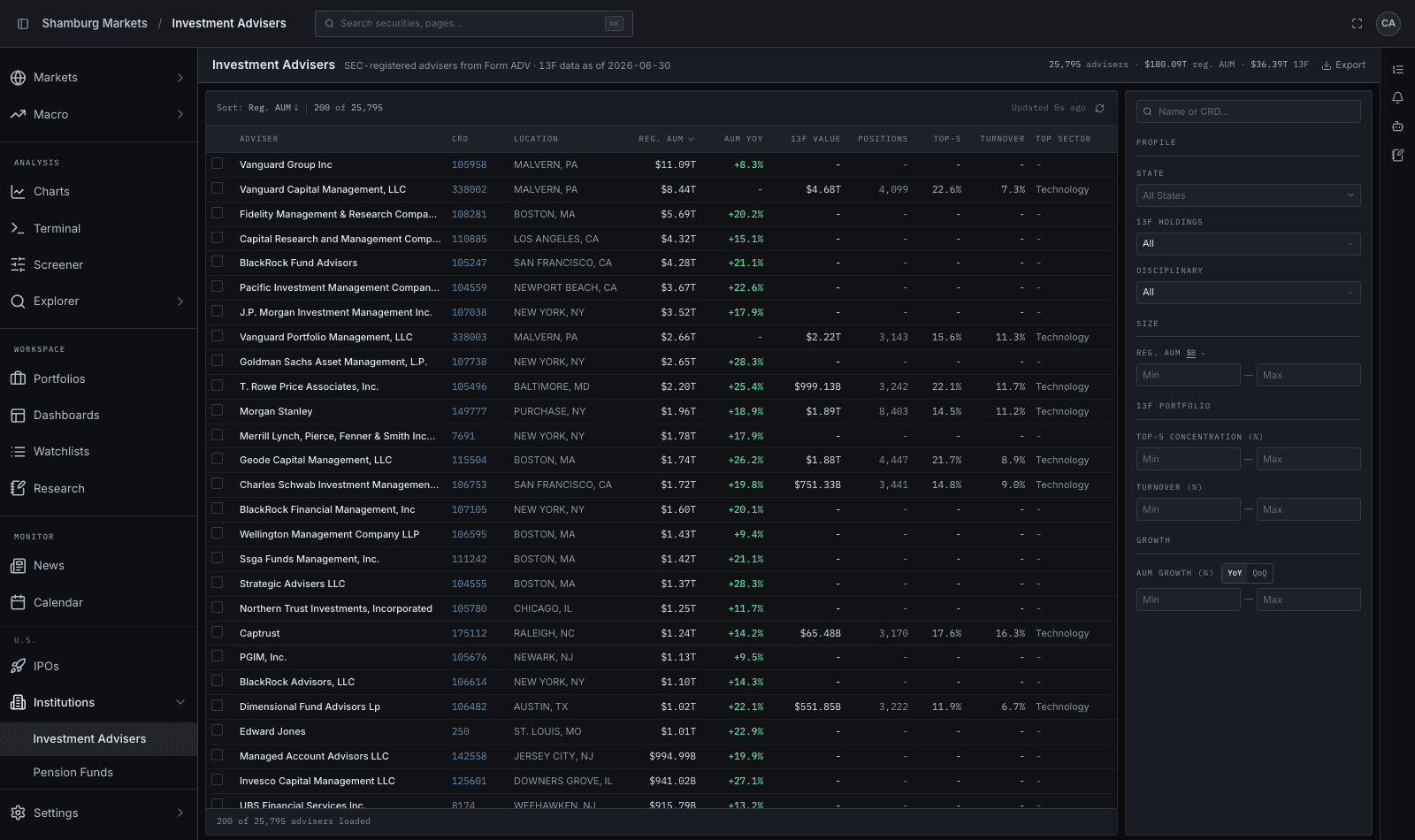Open the list icon in right rail
1415x840 pixels.
tap(1397, 70)
